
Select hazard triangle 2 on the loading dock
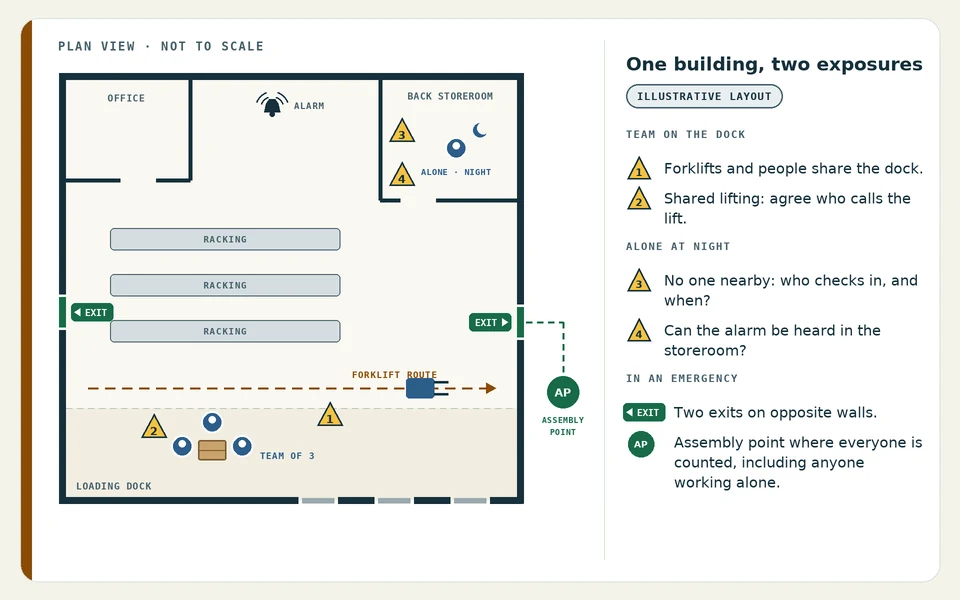pos(154,427)
